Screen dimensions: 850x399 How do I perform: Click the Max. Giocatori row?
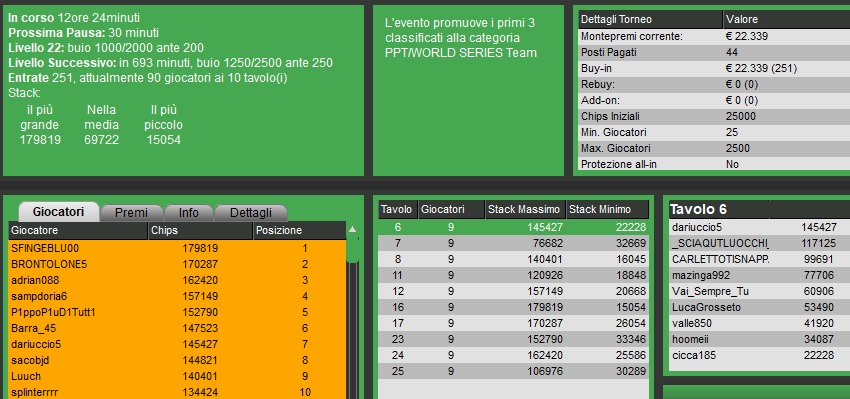click(714, 148)
